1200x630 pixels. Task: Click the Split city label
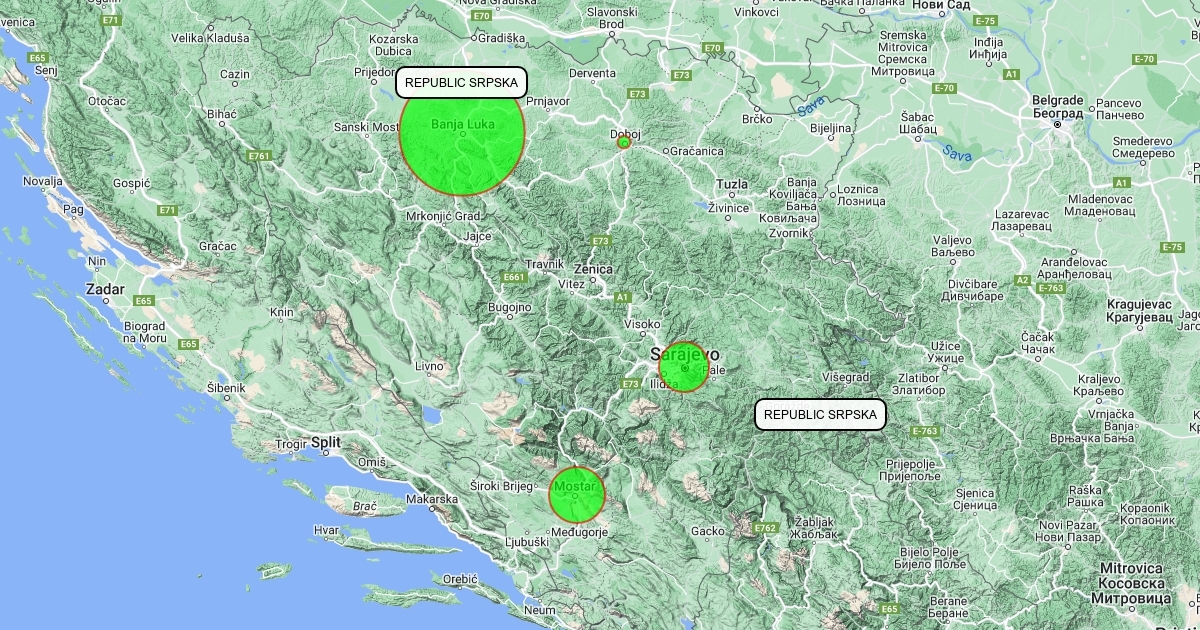pos(325,442)
